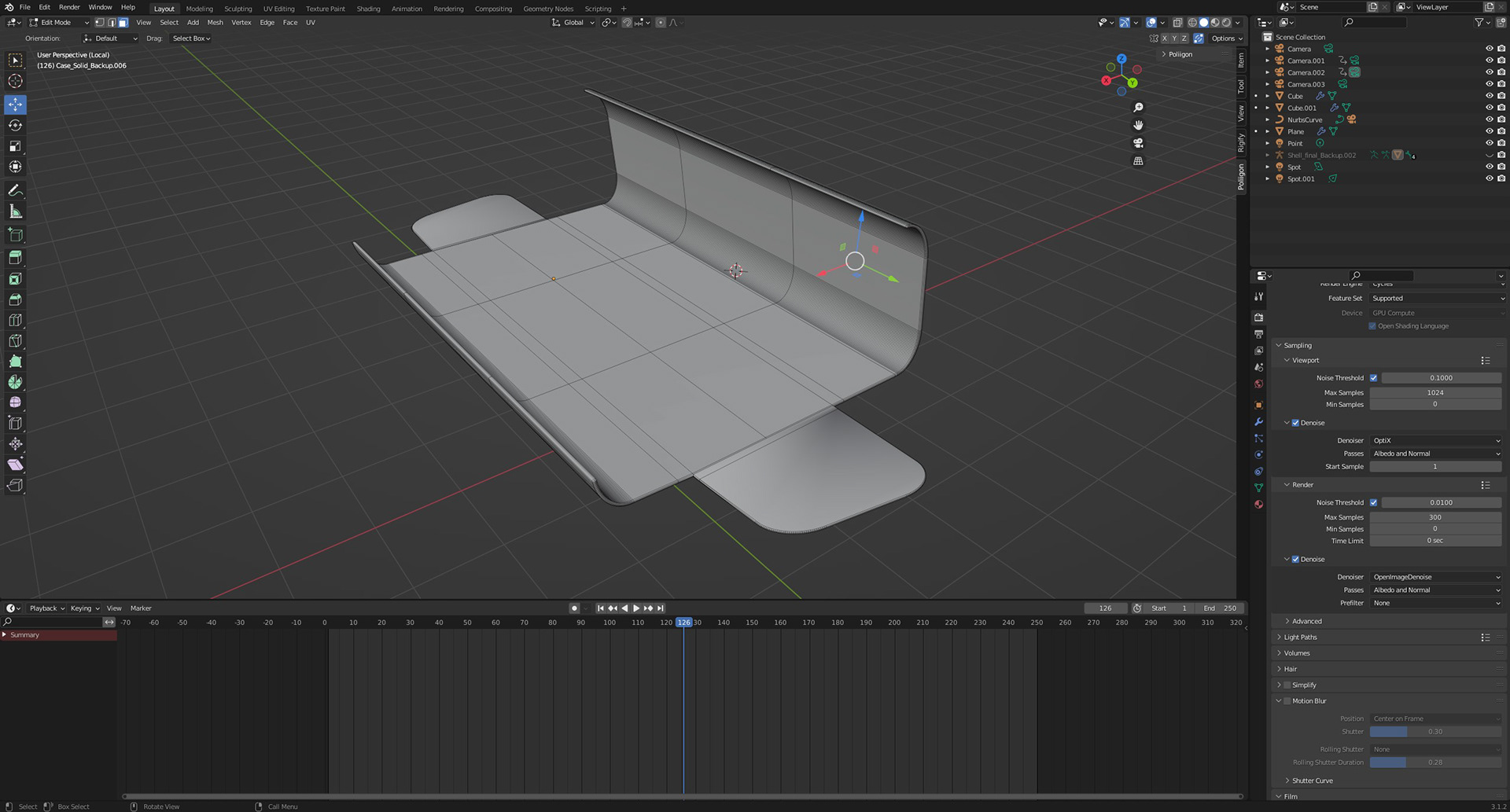
Task: Click the viewport zoom magnifier icon
Action: coord(1138,108)
